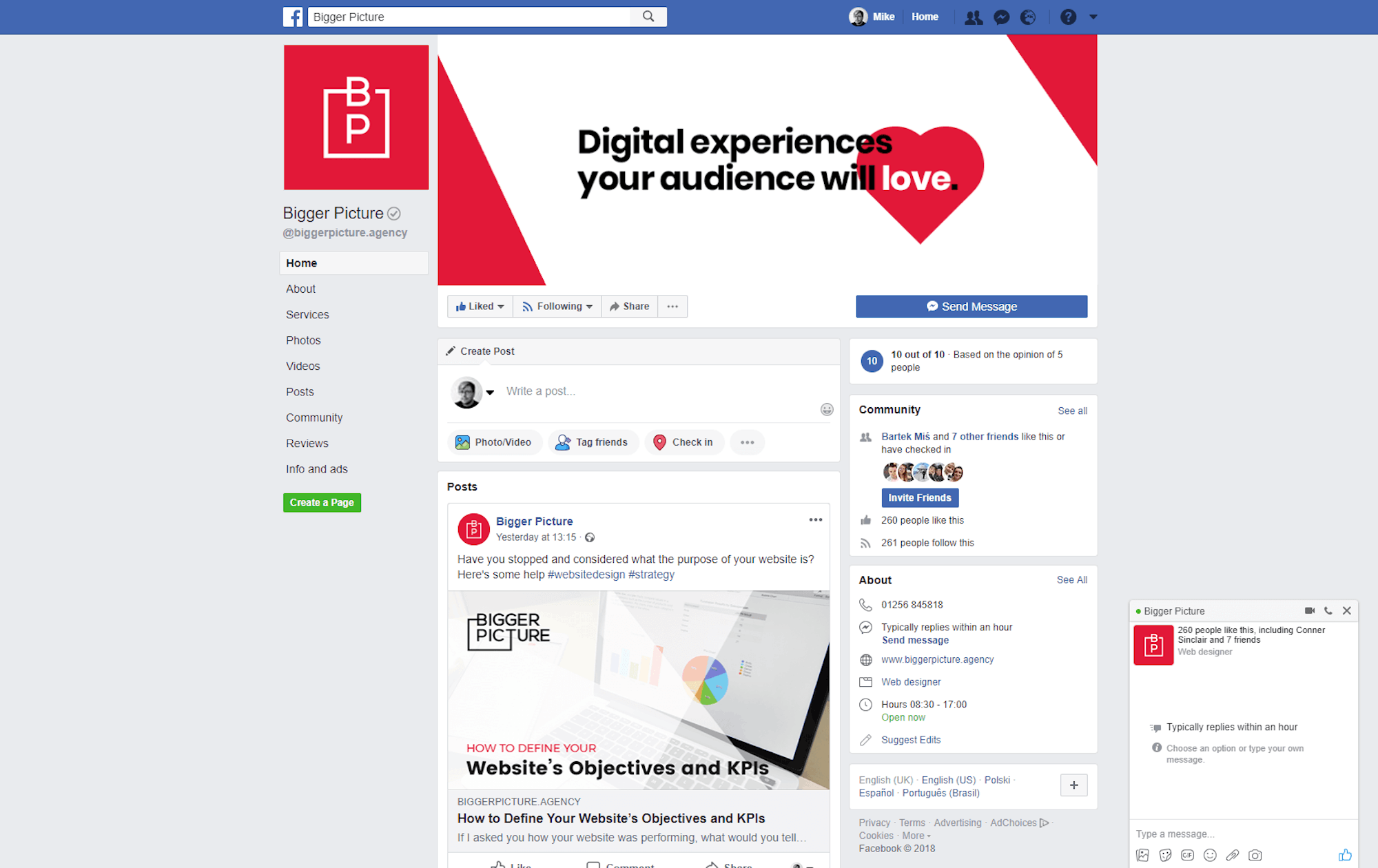1378x868 pixels.
Task: Open the sticker picker in chat
Action: tap(1165, 856)
